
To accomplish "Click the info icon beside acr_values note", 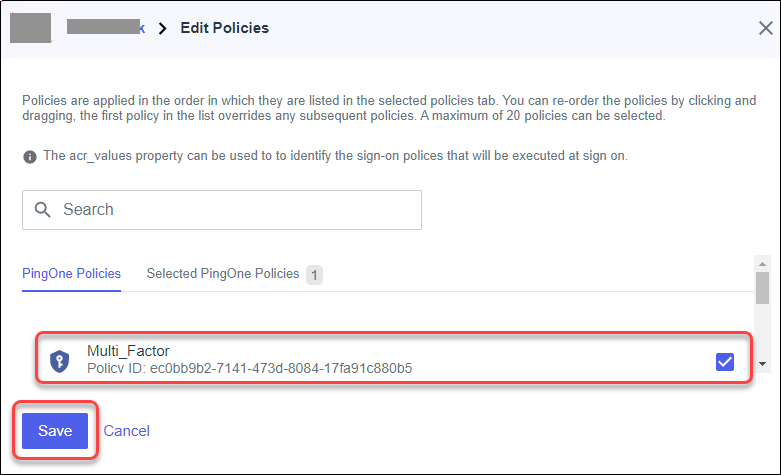I will click(30, 157).
